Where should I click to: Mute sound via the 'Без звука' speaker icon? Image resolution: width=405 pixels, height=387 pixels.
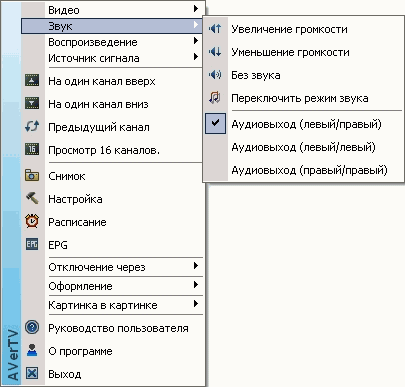[x=215, y=75]
